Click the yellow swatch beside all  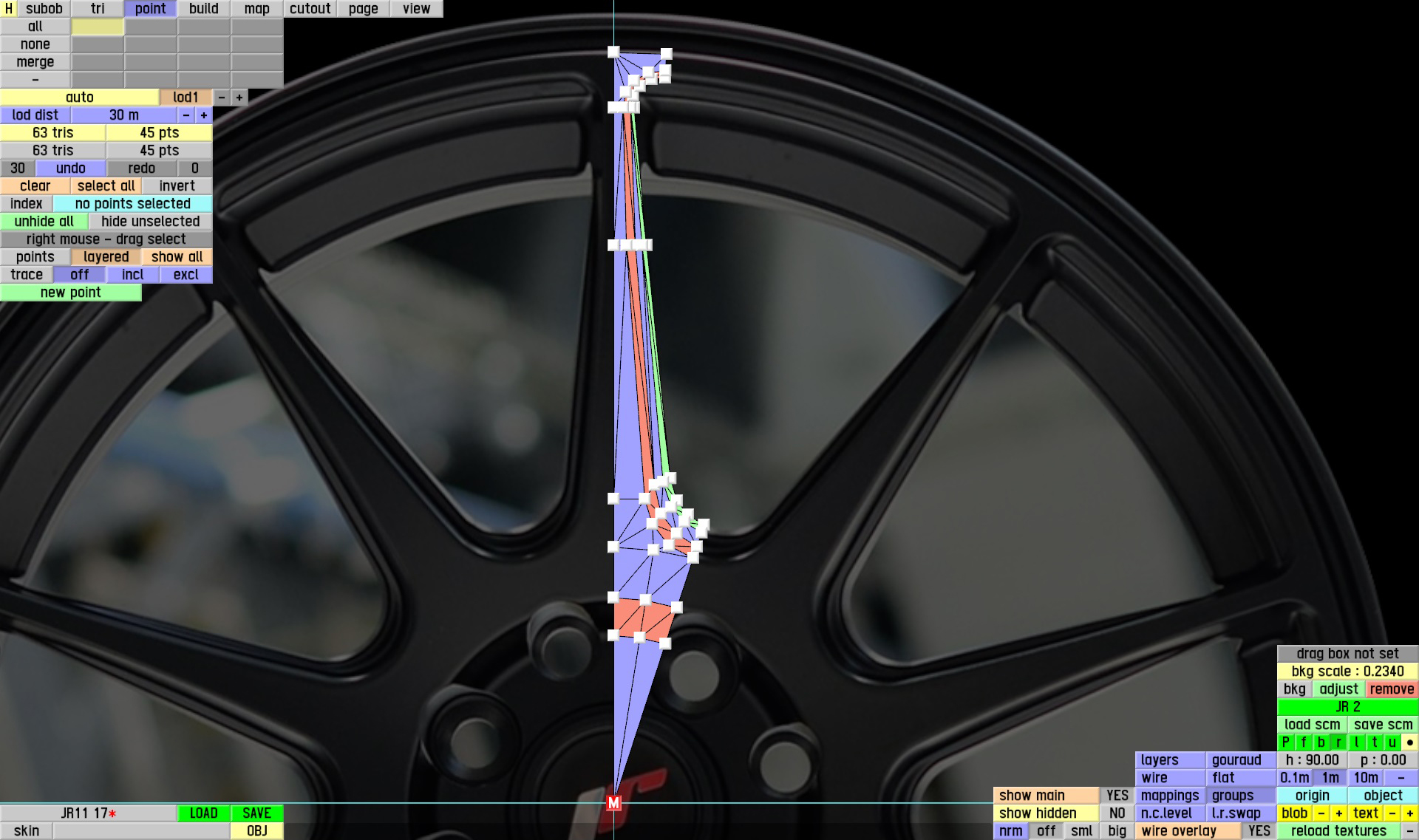coord(98,27)
